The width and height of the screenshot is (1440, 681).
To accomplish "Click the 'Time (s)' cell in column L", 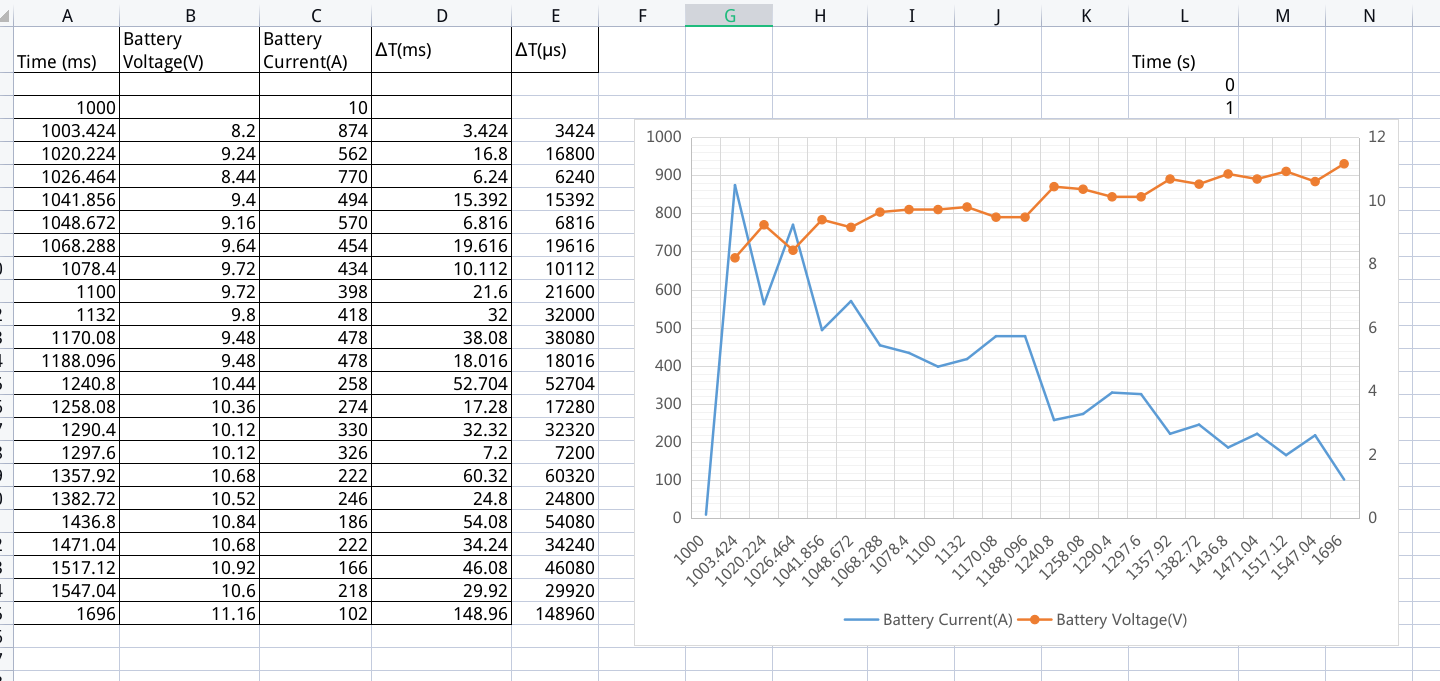I will (1184, 50).
